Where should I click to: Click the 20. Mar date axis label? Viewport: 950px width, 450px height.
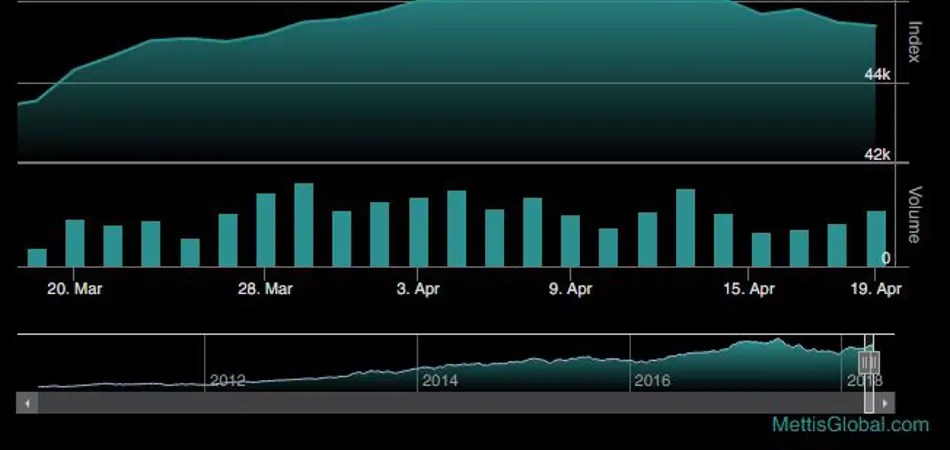(76, 289)
